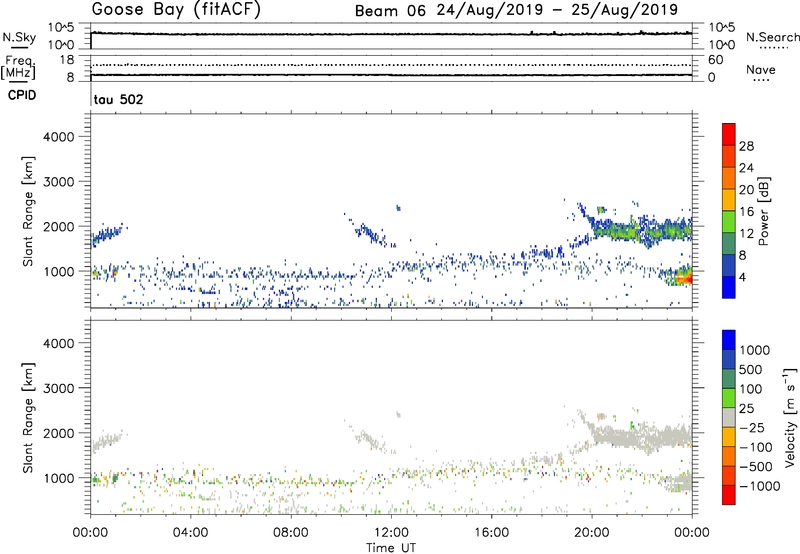
Task: Click the '60' tick on the Nave axis
Action: click(x=715, y=60)
